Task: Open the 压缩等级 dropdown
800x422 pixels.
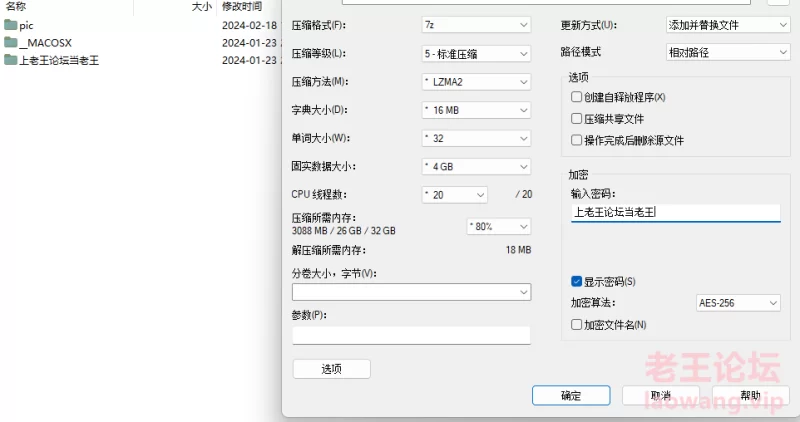Action: (x=476, y=54)
